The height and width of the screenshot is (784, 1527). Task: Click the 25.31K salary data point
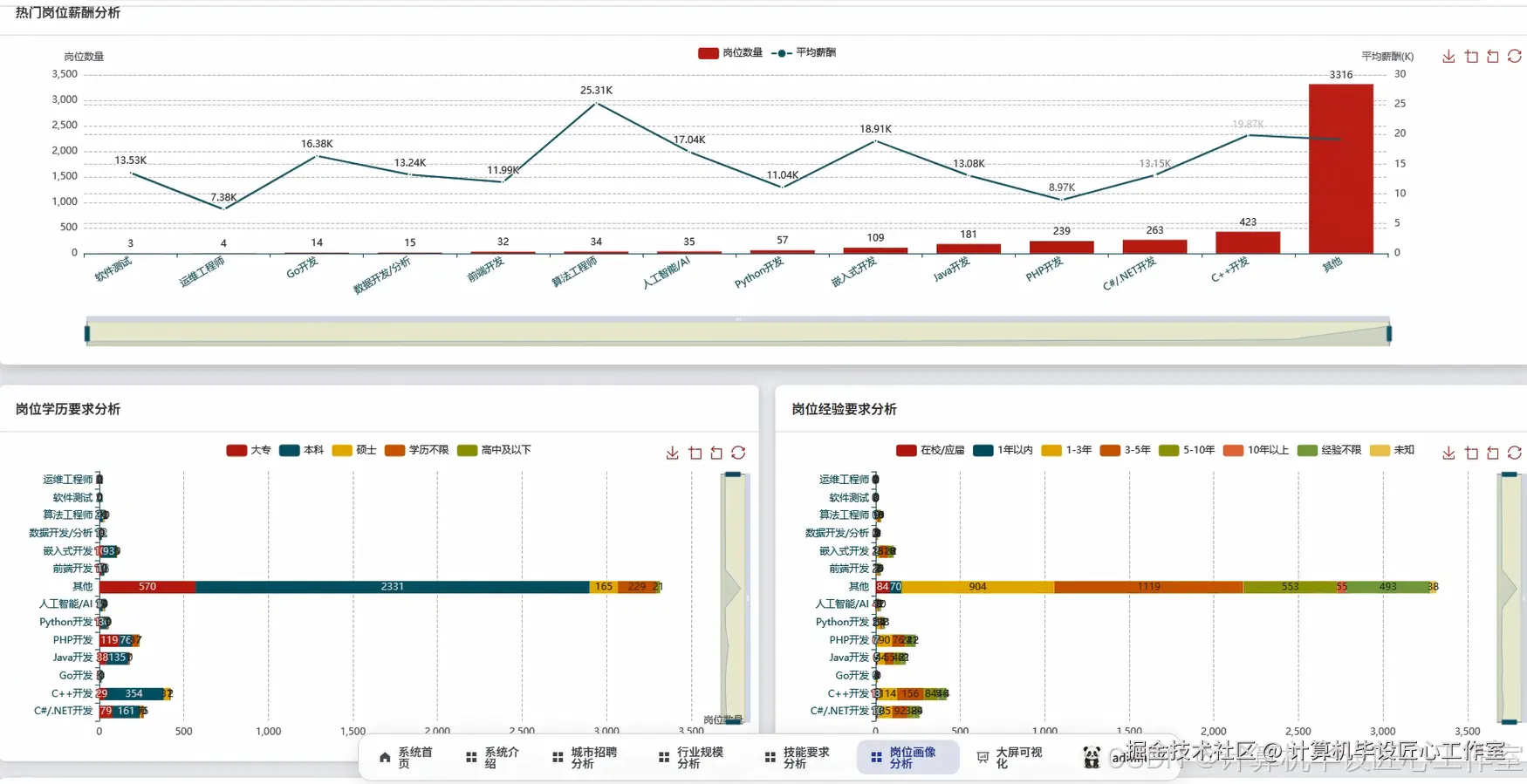596,104
